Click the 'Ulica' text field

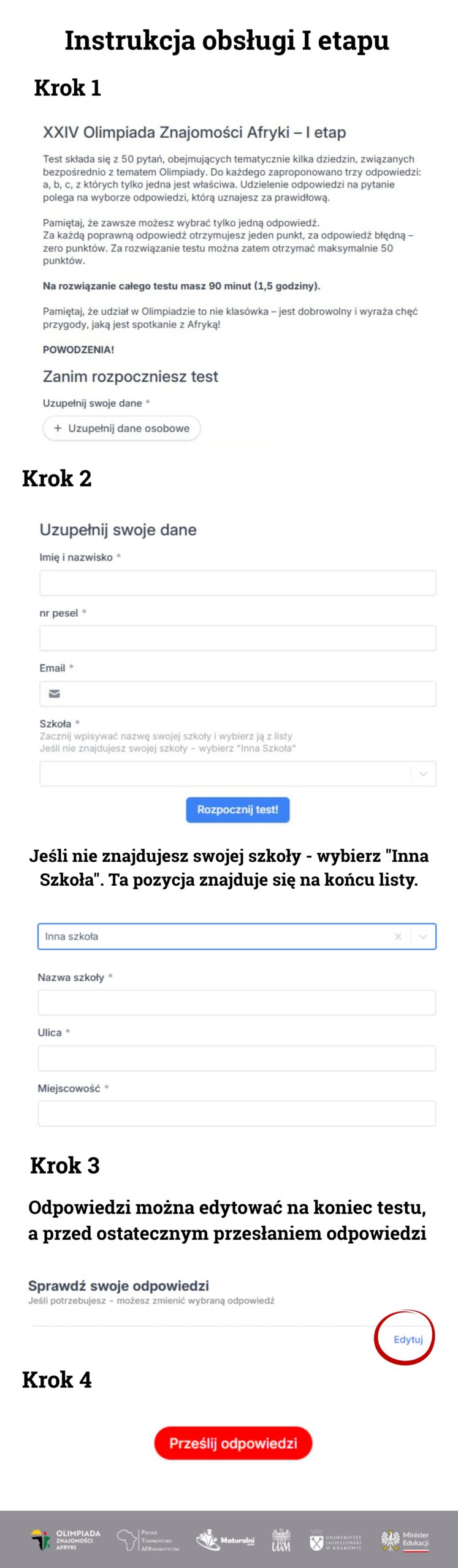237,1058
